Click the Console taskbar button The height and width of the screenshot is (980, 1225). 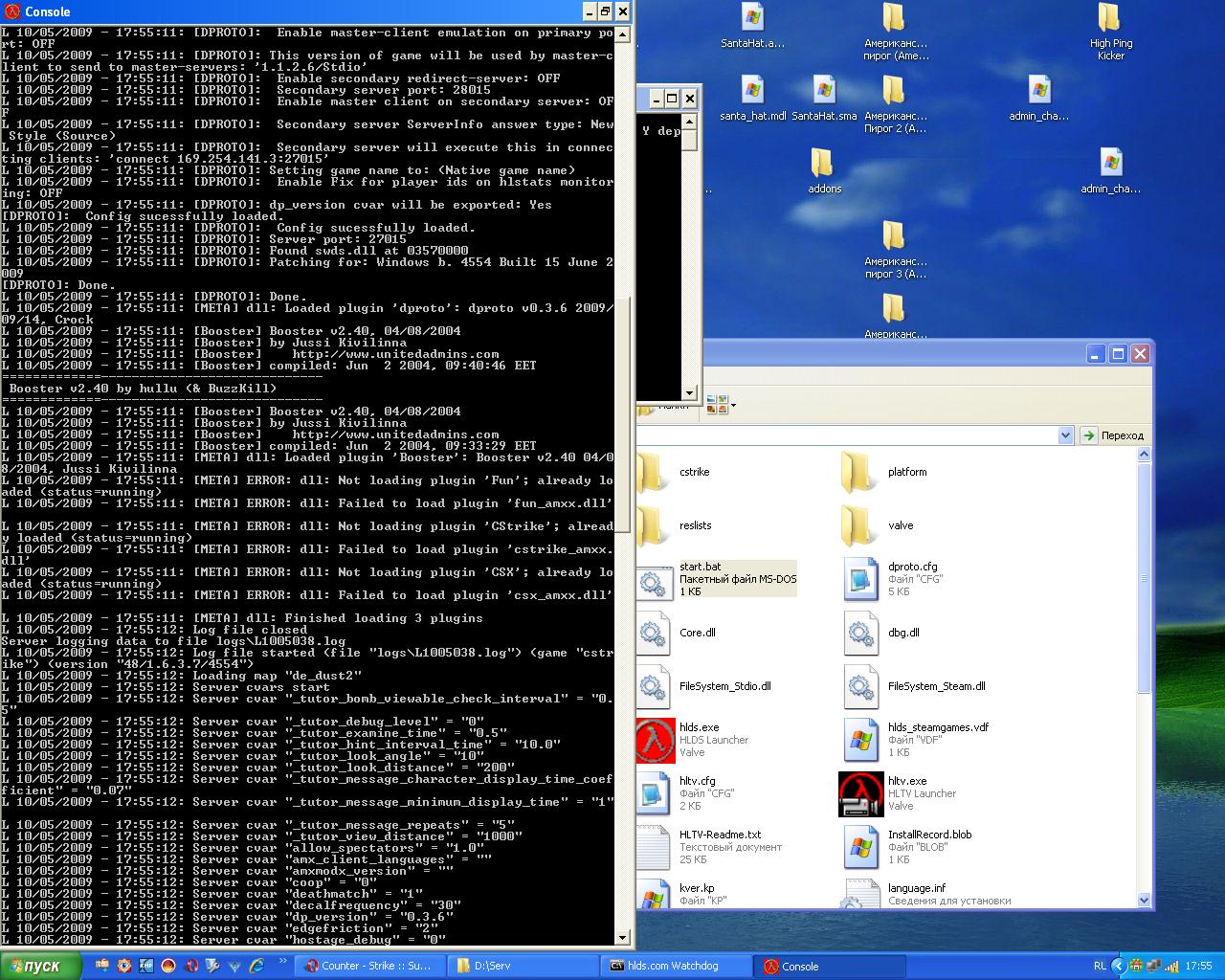click(829, 967)
